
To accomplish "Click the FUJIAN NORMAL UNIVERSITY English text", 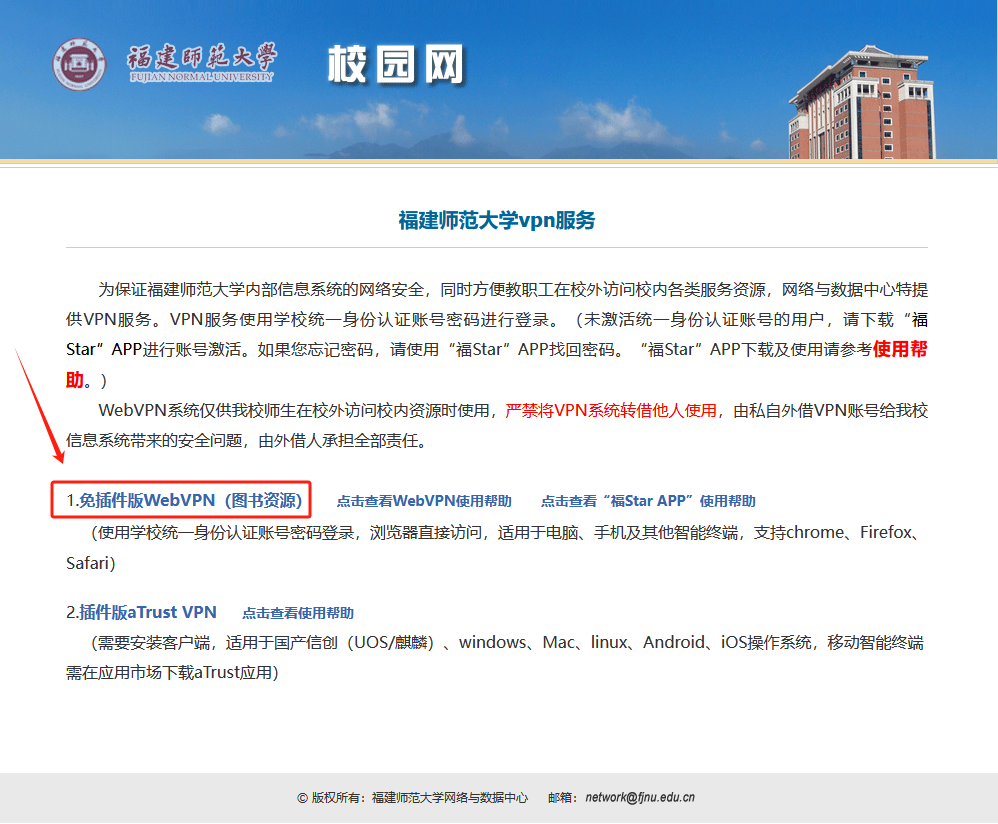I will click(200, 77).
